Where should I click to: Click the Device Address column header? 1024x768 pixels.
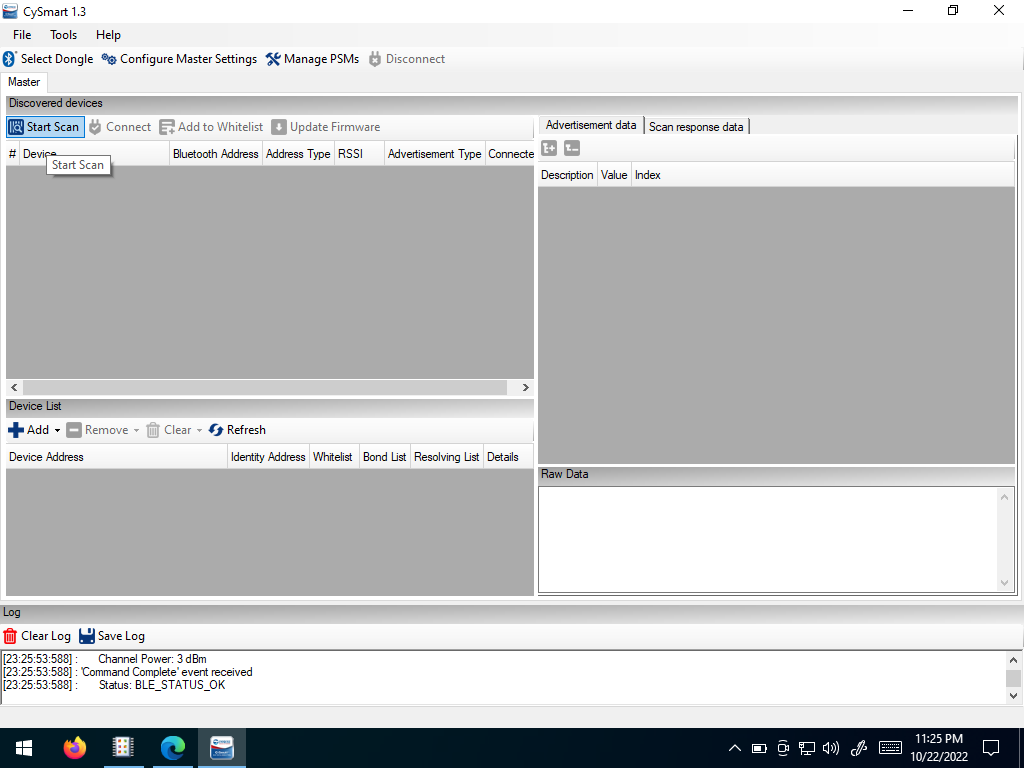click(x=116, y=457)
